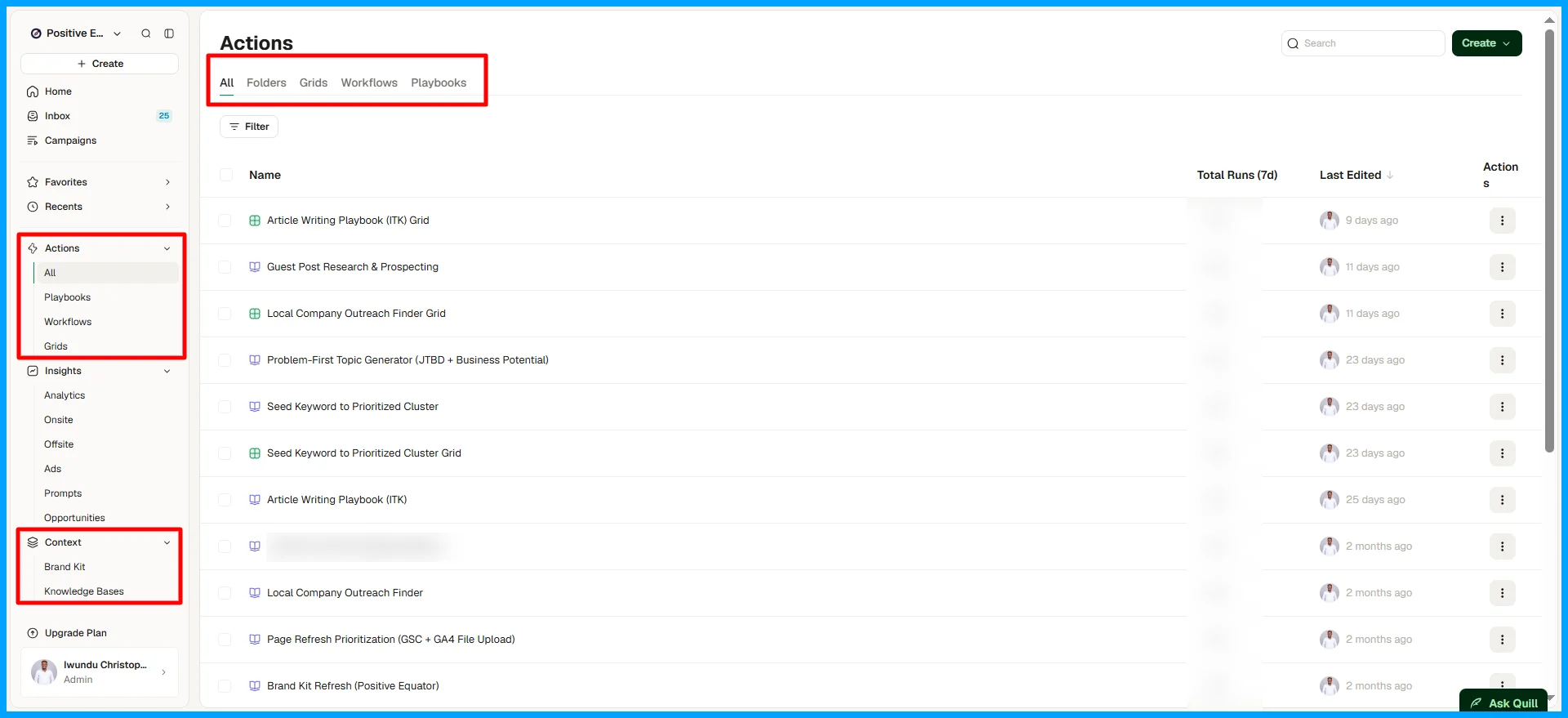This screenshot has width=1568, height=718.
Task: Open the Filter button
Action: 249,127
